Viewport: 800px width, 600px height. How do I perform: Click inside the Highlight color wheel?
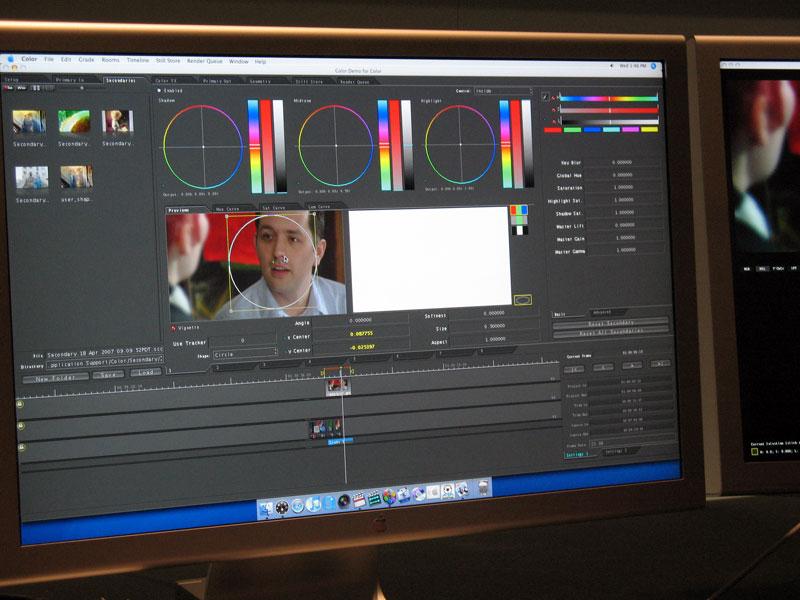click(x=460, y=144)
